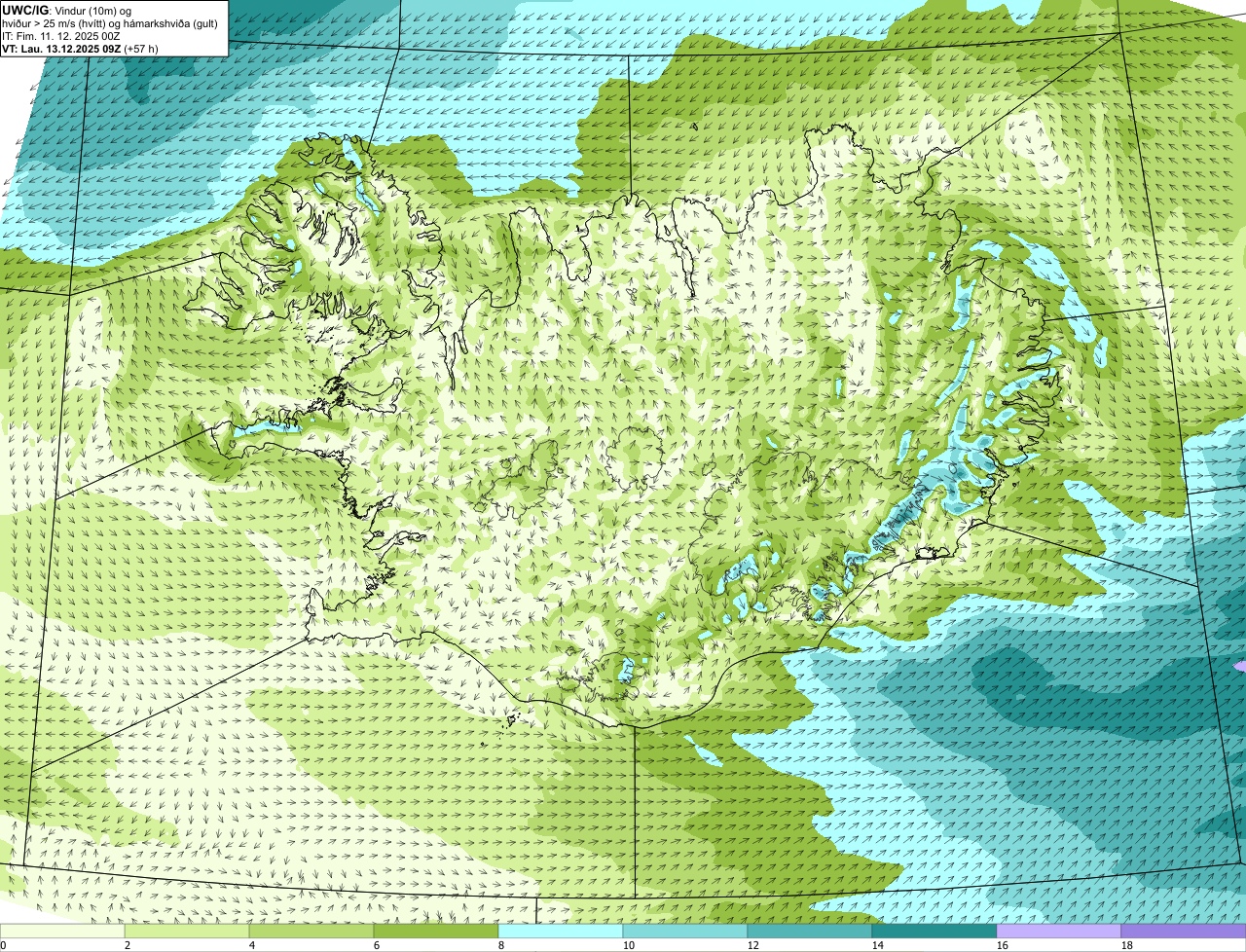Screen dimensions: 1246x952
Task: Click the light green 2–4 m/s legend swatch
Action: coord(187,931)
